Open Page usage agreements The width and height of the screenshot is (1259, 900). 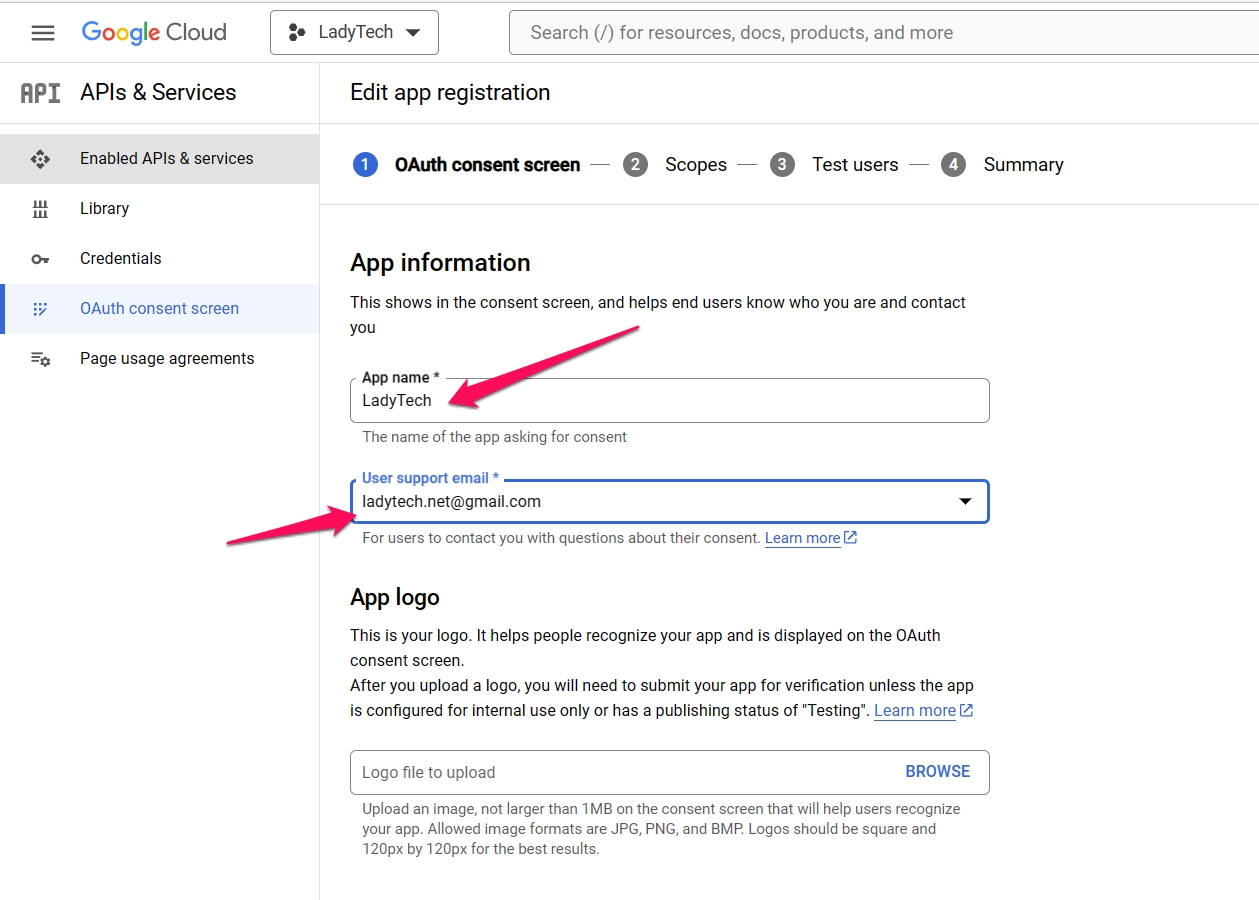(160, 359)
